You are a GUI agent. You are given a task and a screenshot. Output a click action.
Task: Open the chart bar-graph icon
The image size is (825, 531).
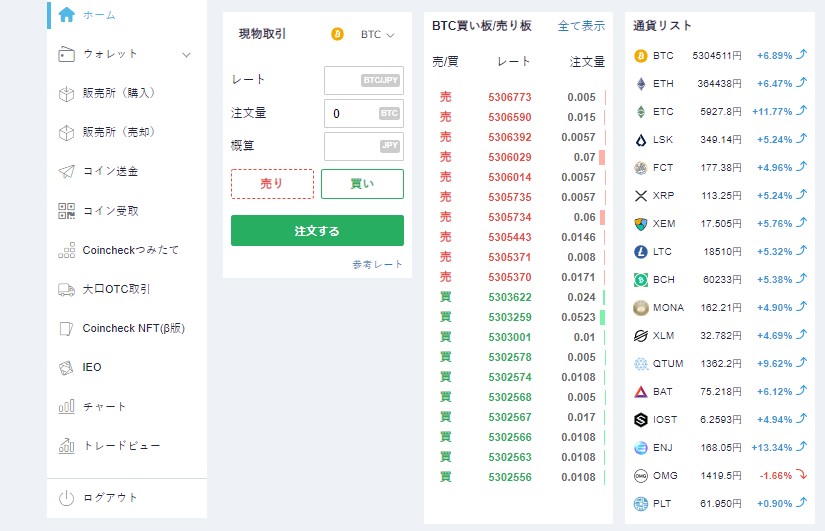pyautogui.click(x=66, y=406)
